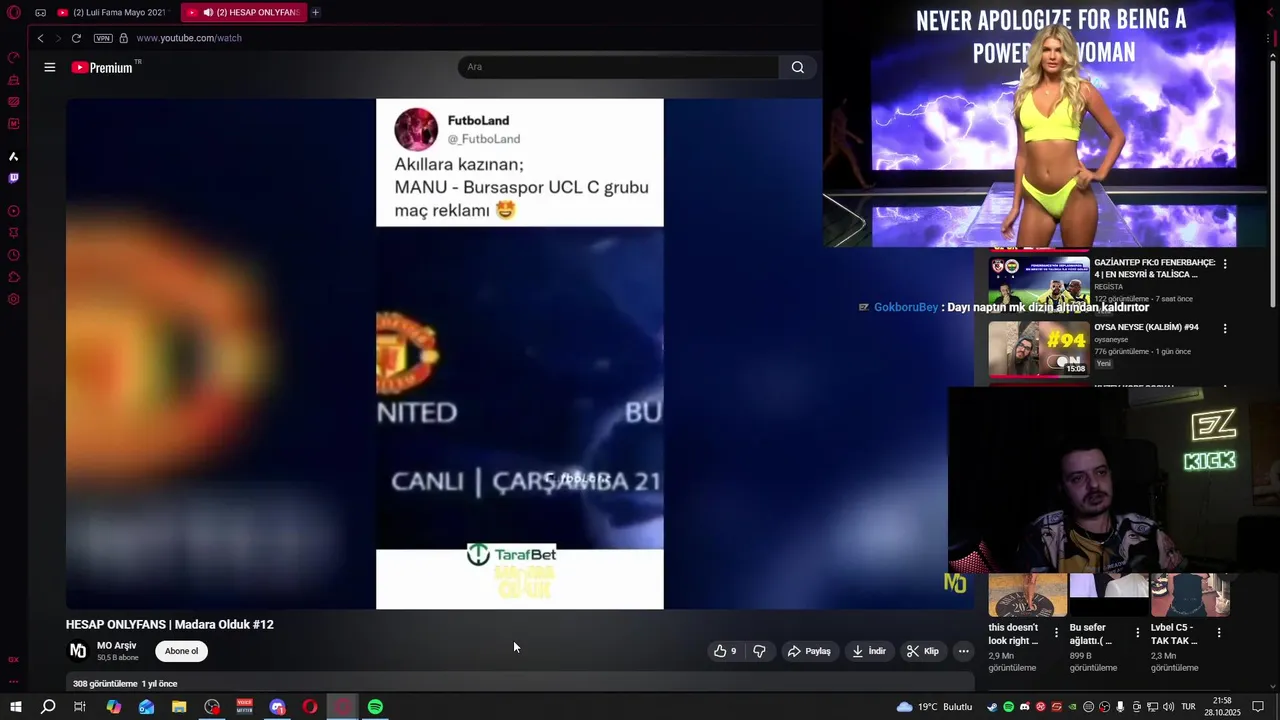Screen dimensions: 1280x720
Task: Open options for 'this doesn't look right' short
Action: [x=1056, y=633]
